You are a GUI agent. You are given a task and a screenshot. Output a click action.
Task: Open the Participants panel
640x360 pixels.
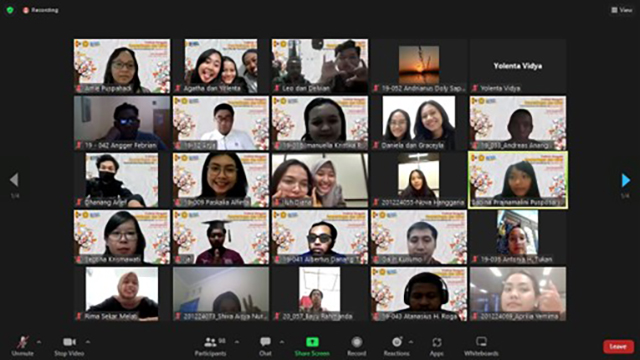click(x=211, y=346)
